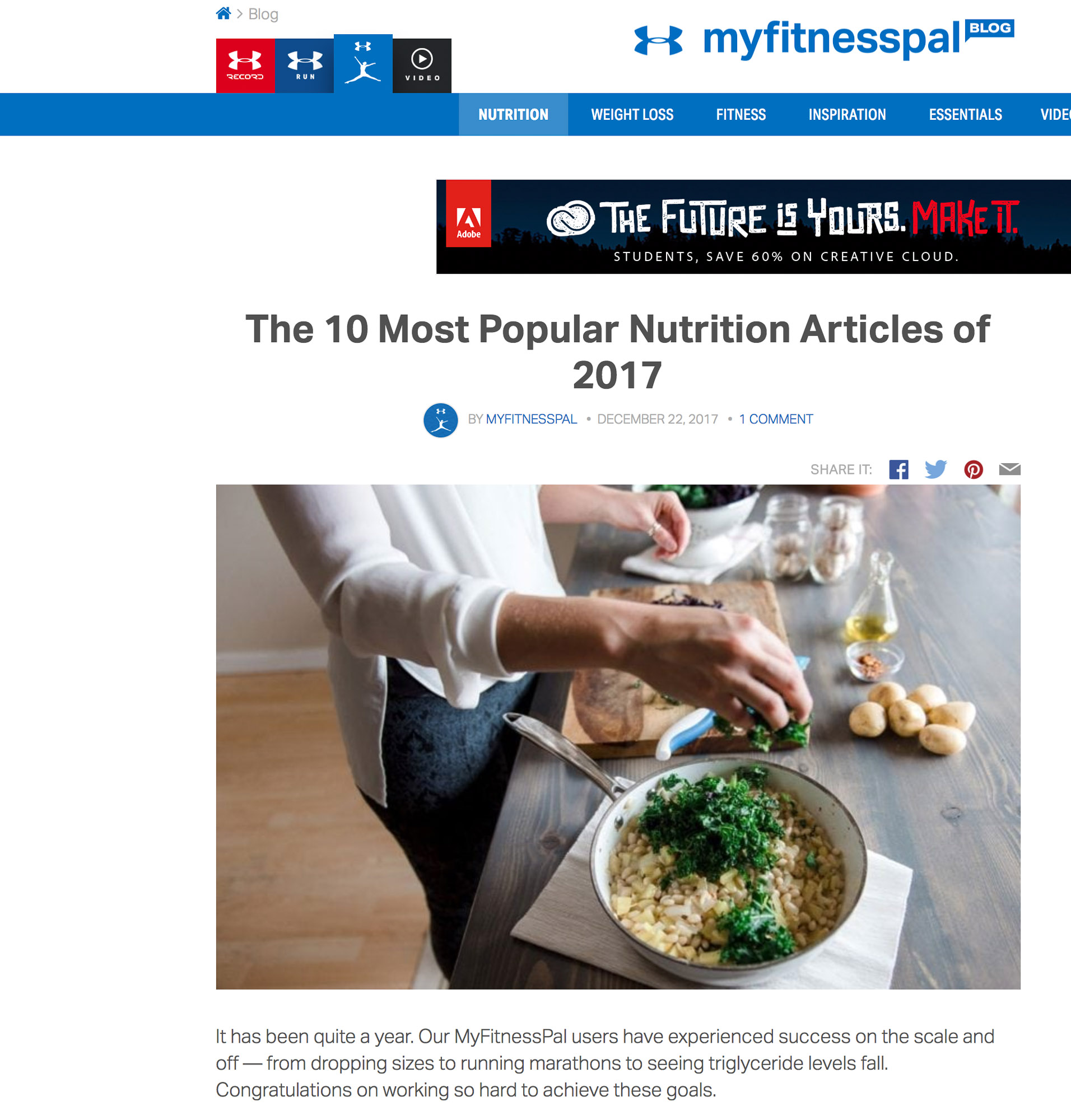Open the Video play icon tile
Viewport: 1071px width, 1120px height.
coord(422,66)
